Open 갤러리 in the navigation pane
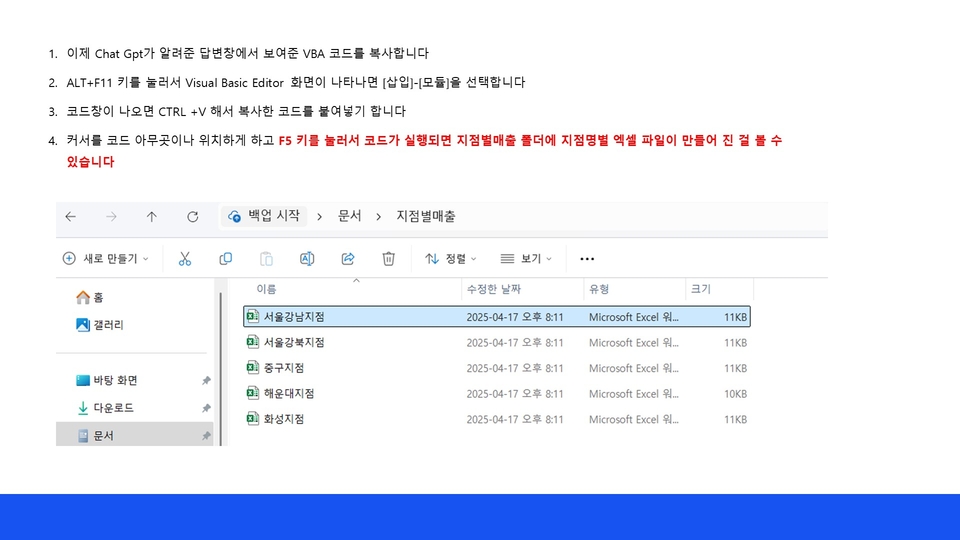The image size is (960, 540). (100, 324)
